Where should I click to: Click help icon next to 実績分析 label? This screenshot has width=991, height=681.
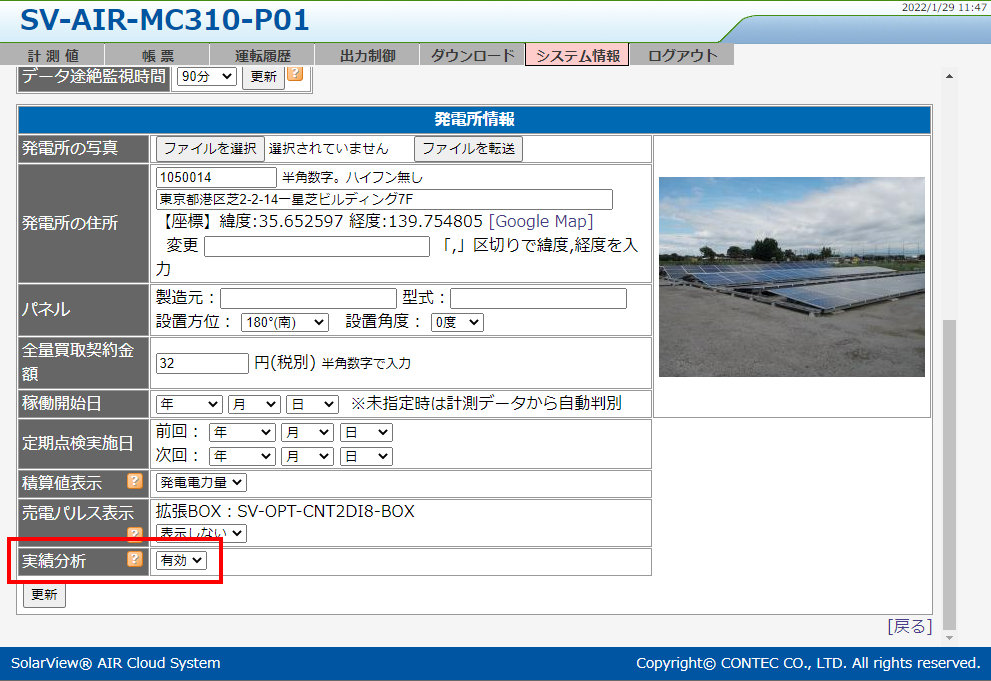pos(135,560)
